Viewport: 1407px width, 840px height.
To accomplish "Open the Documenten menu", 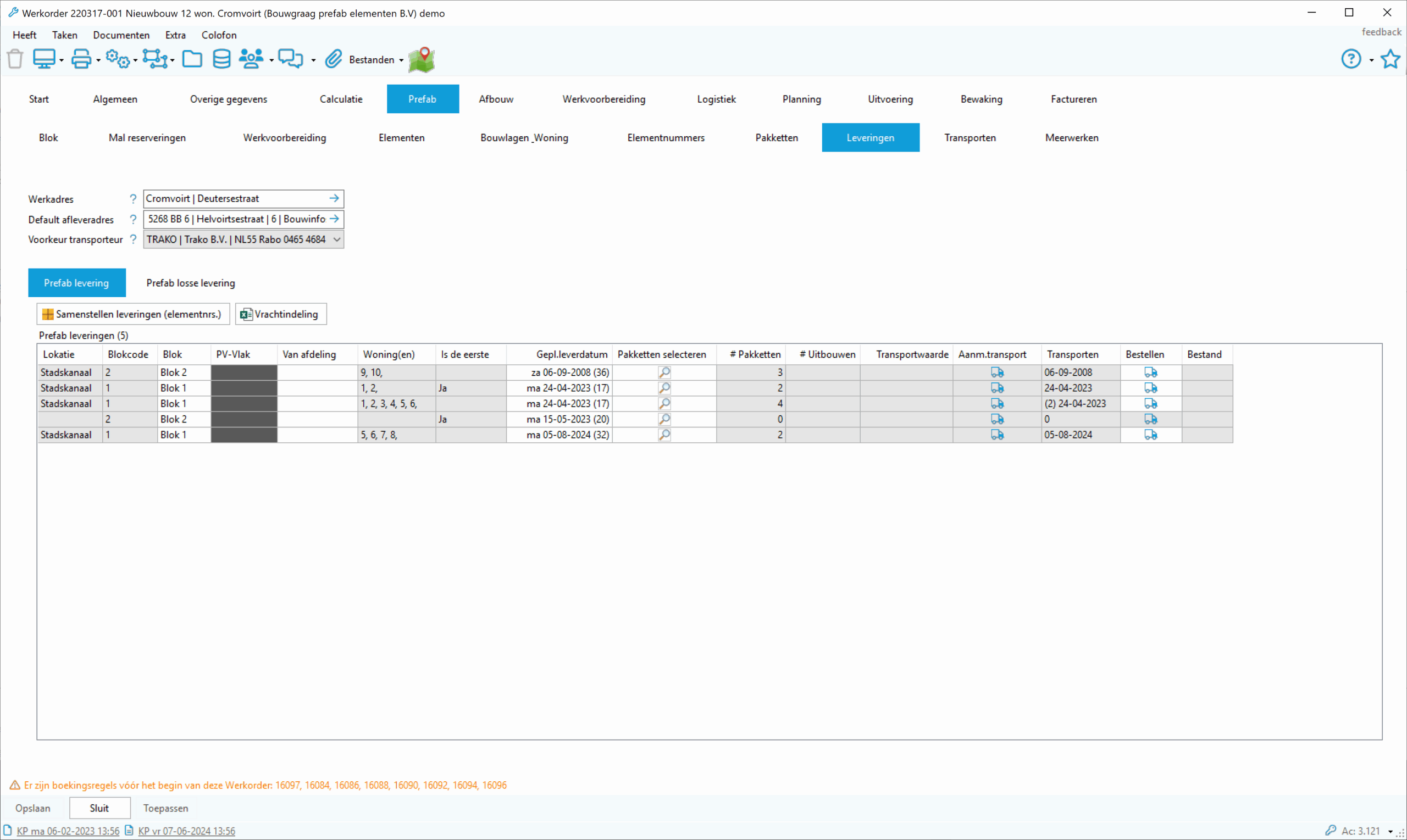I will 121,35.
